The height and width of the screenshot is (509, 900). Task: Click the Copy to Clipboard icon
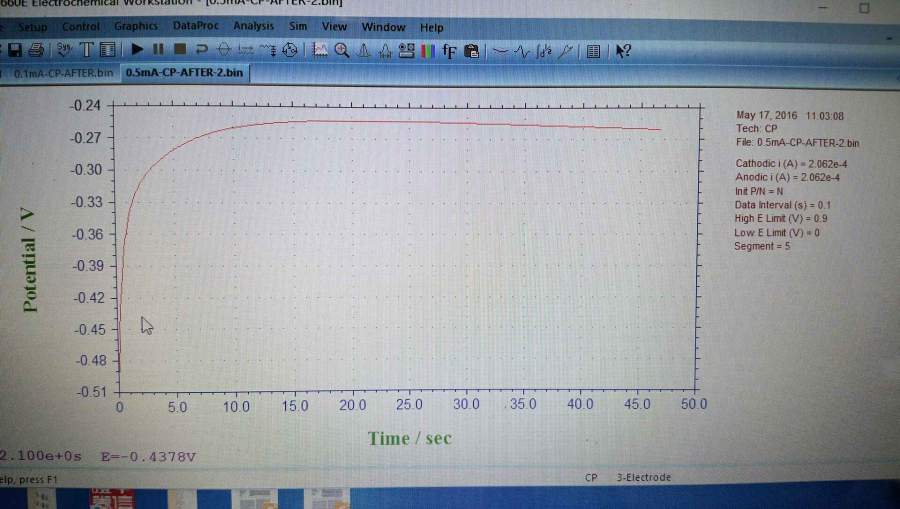(x=471, y=52)
